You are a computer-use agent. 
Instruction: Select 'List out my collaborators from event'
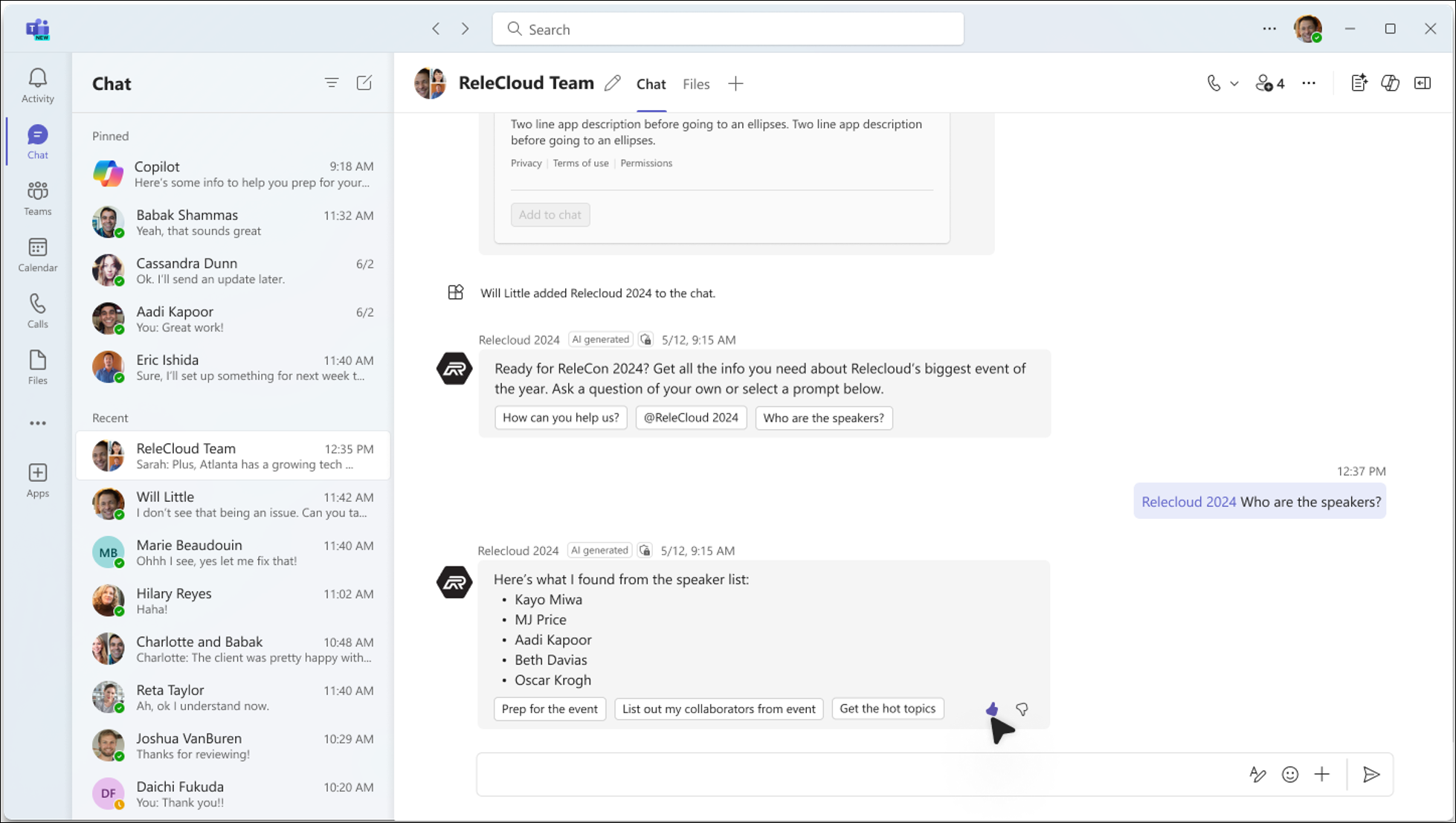coord(718,708)
